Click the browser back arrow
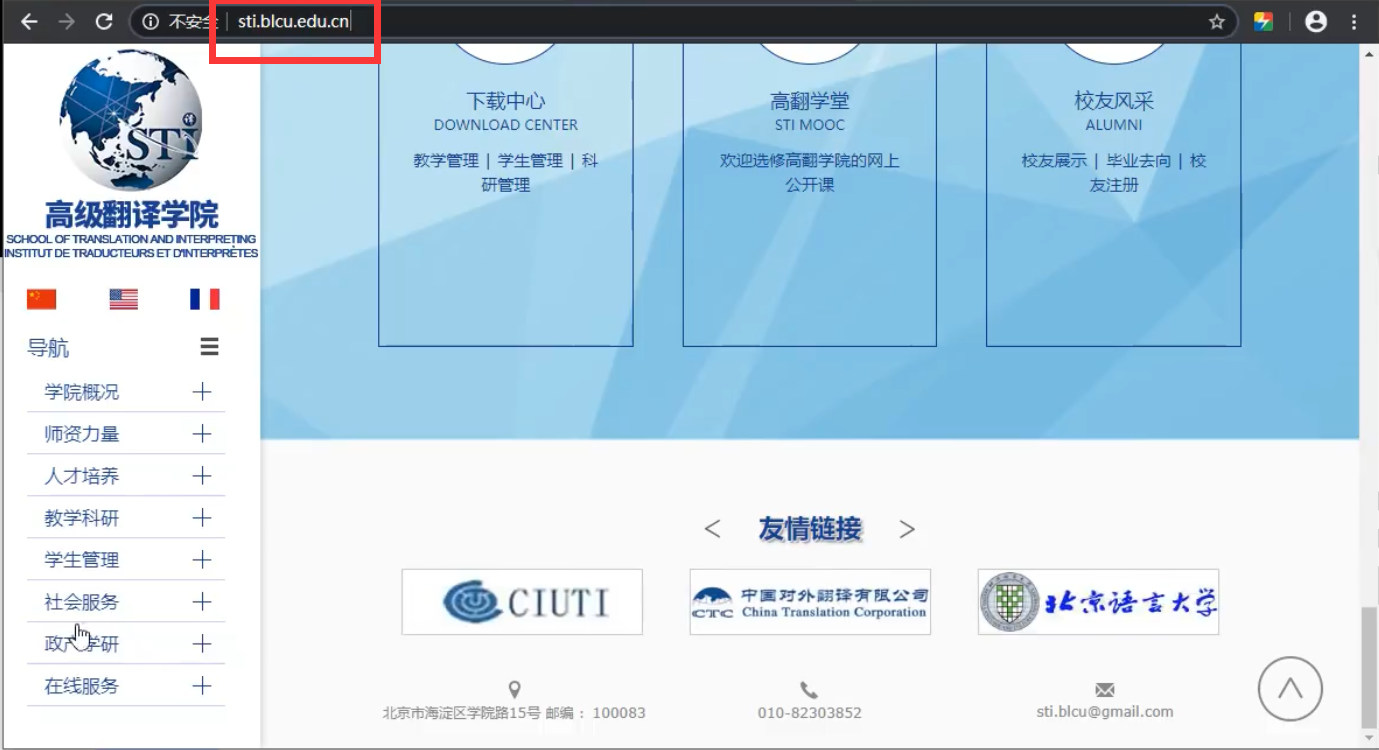The height and width of the screenshot is (750, 1379). click(x=29, y=21)
